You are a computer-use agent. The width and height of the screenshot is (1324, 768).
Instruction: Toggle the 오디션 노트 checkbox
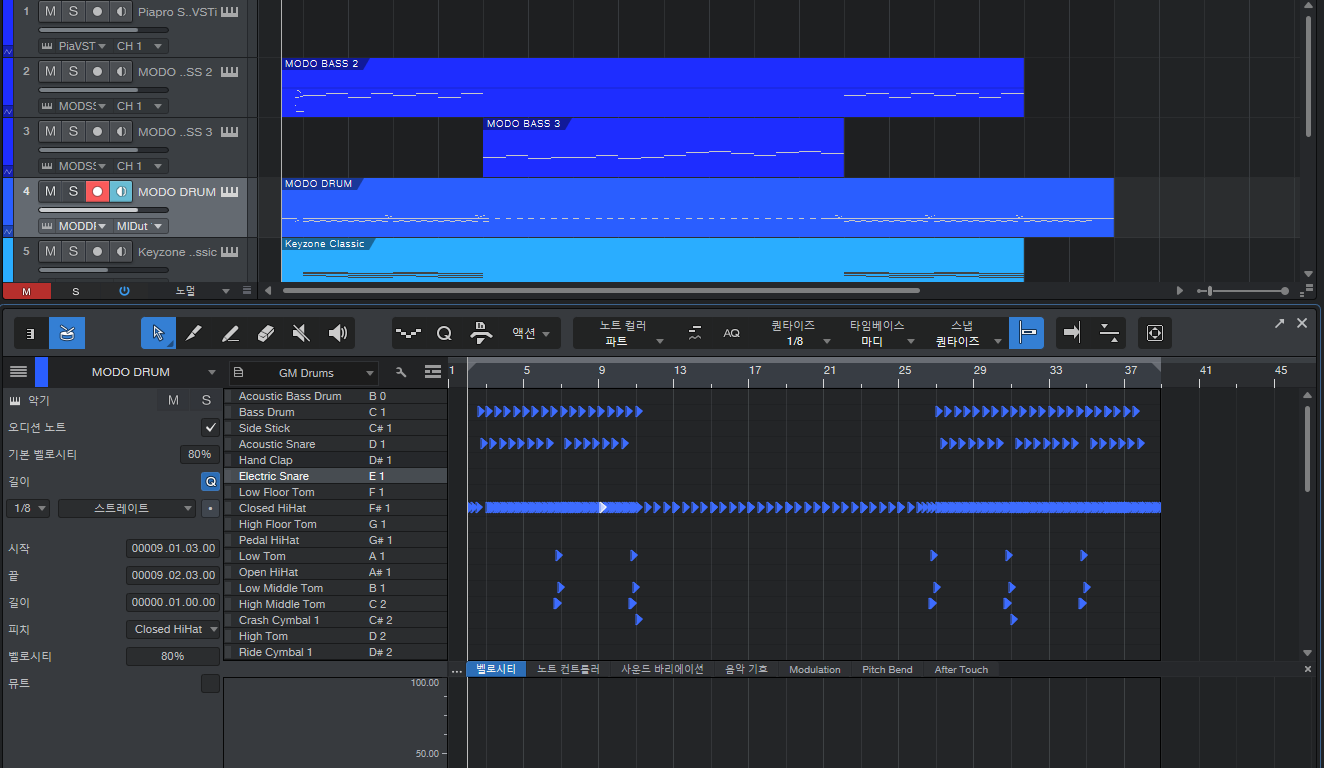210,427
